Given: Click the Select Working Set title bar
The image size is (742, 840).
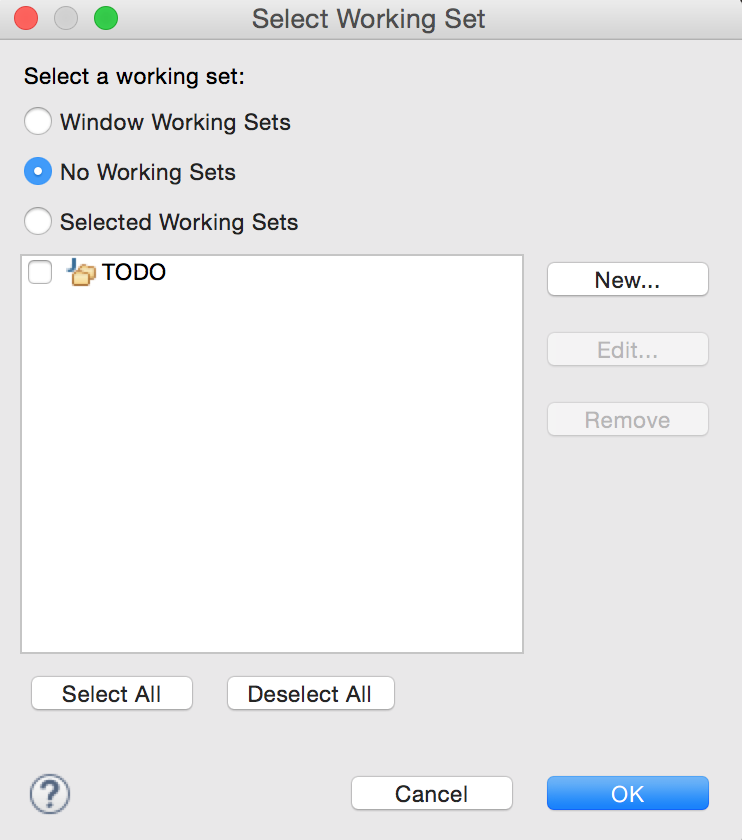Looking at the screenshot, I should click(369, 18).
